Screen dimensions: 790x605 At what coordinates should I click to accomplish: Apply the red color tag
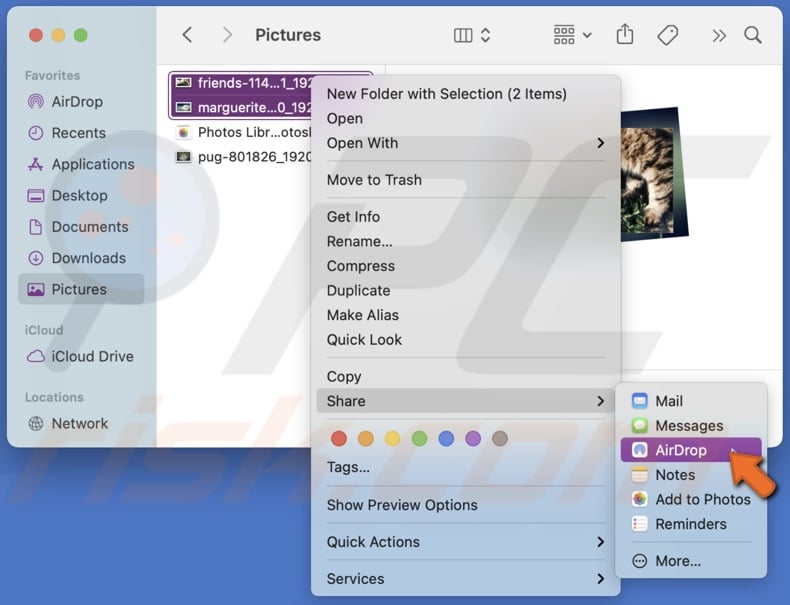coord(339,438)
